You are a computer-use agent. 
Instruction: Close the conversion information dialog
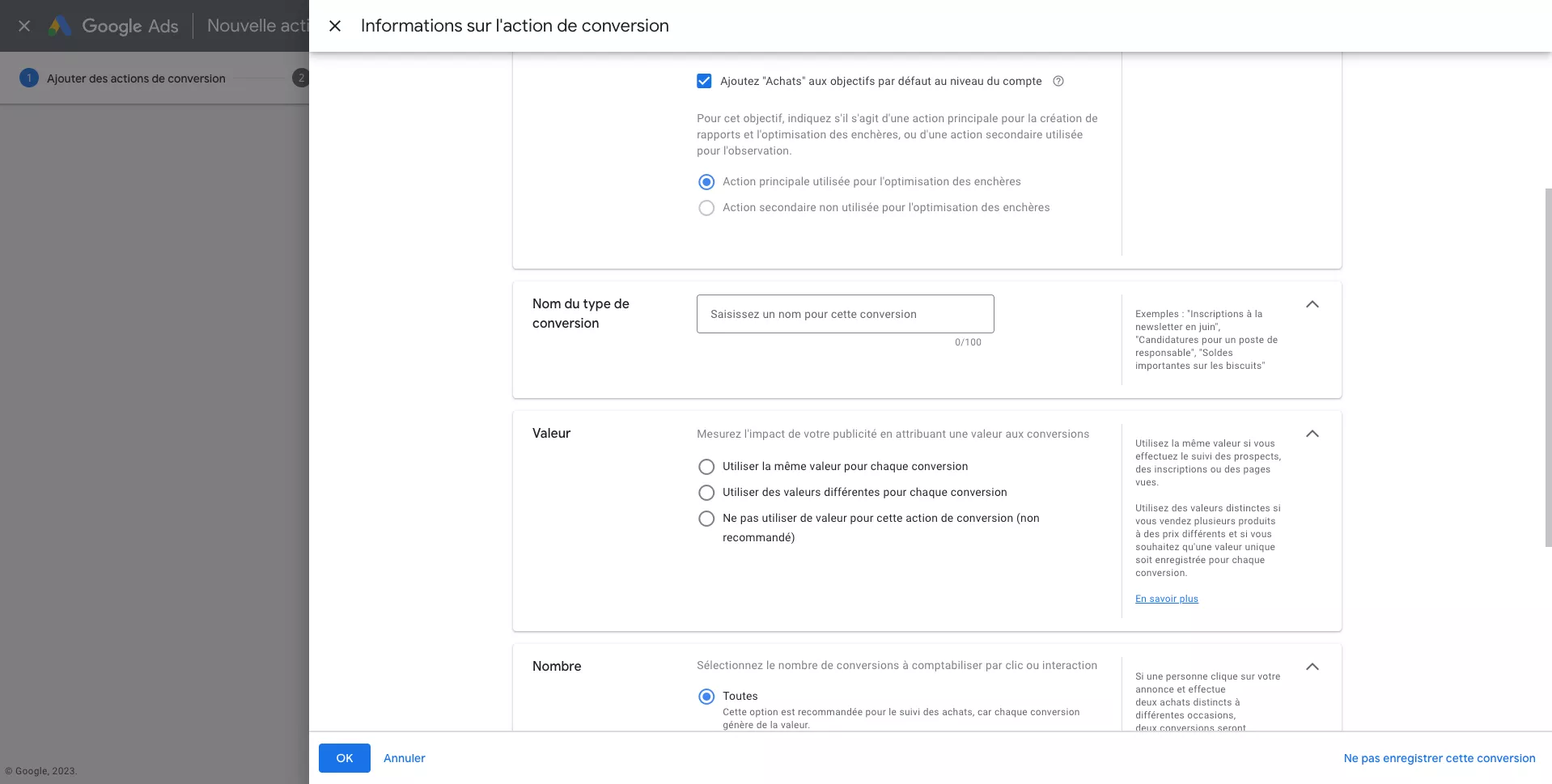[x=335, y=25]
